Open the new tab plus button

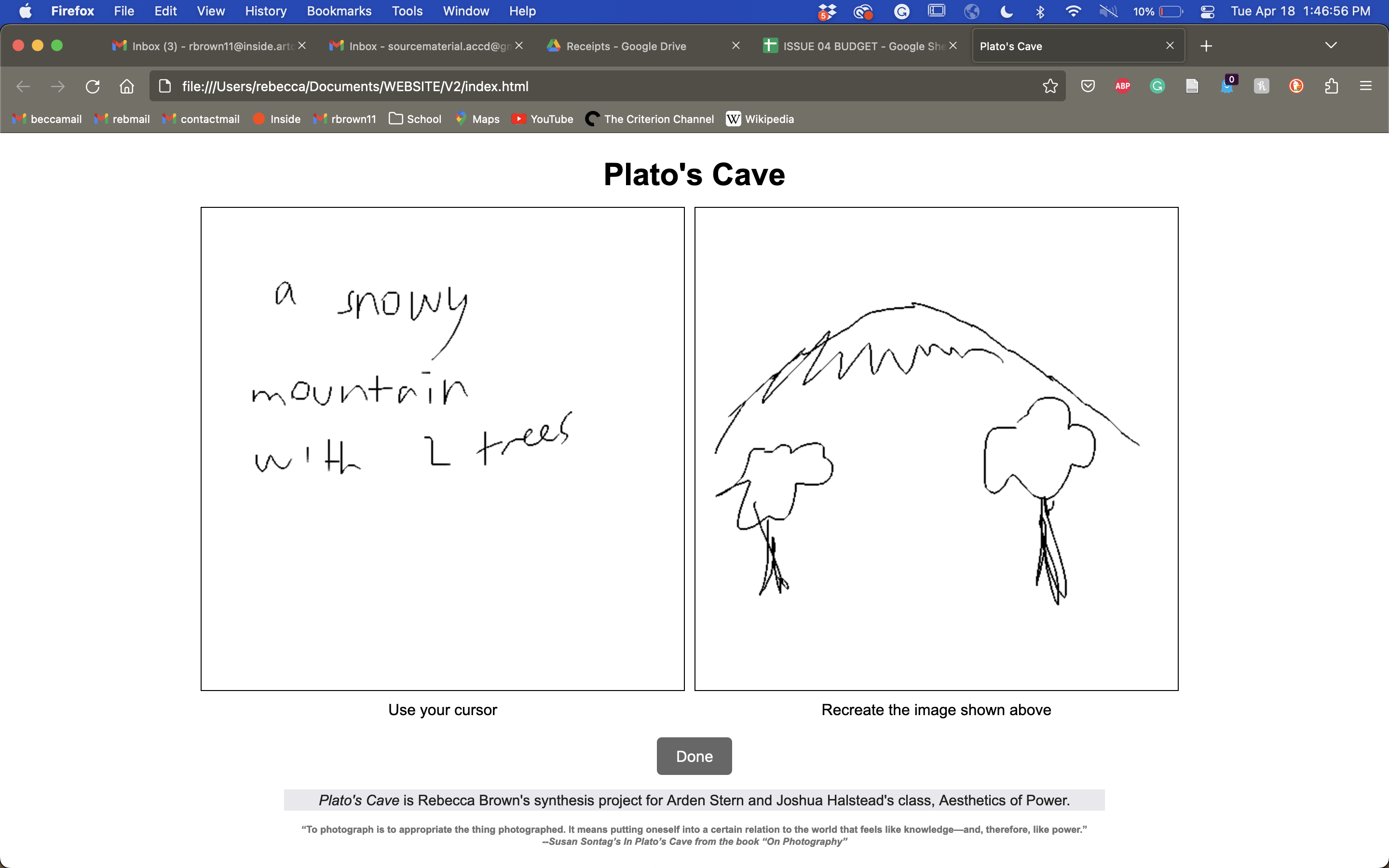pyautogui.click(x=1206, y=46)
